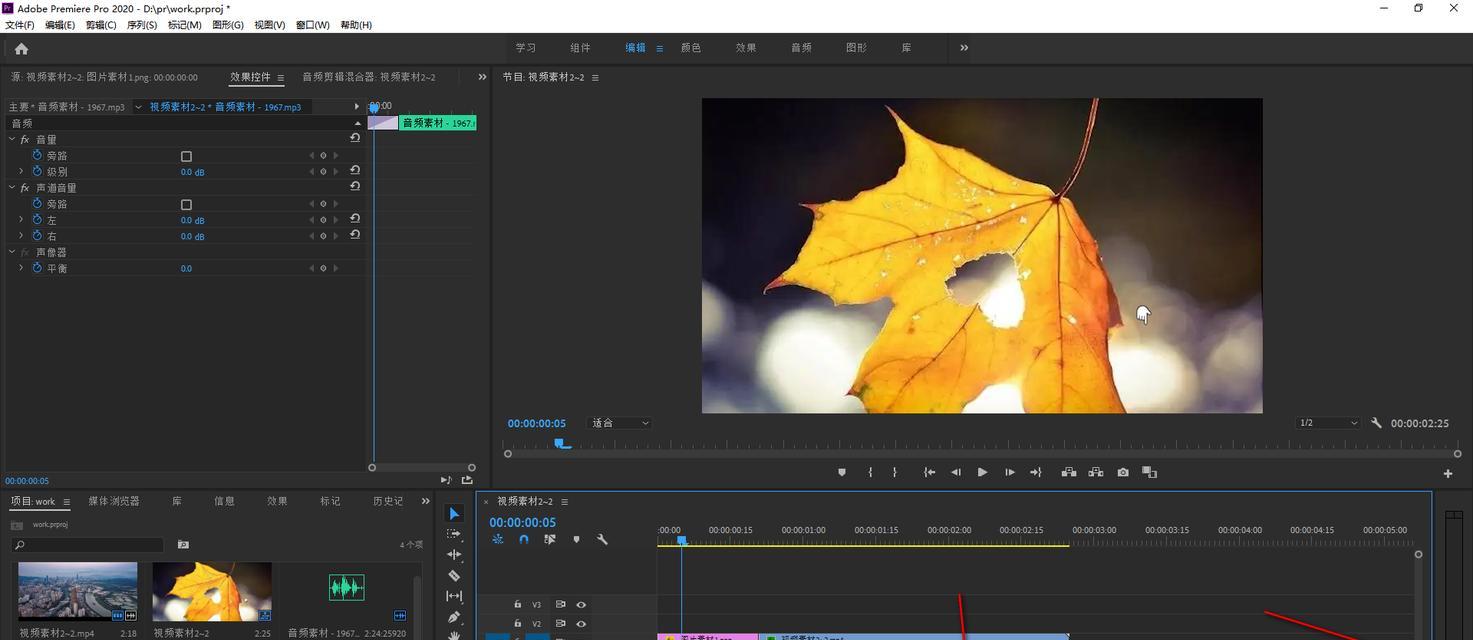
Task: Open comparison view button
Action: pos(1150,472)
